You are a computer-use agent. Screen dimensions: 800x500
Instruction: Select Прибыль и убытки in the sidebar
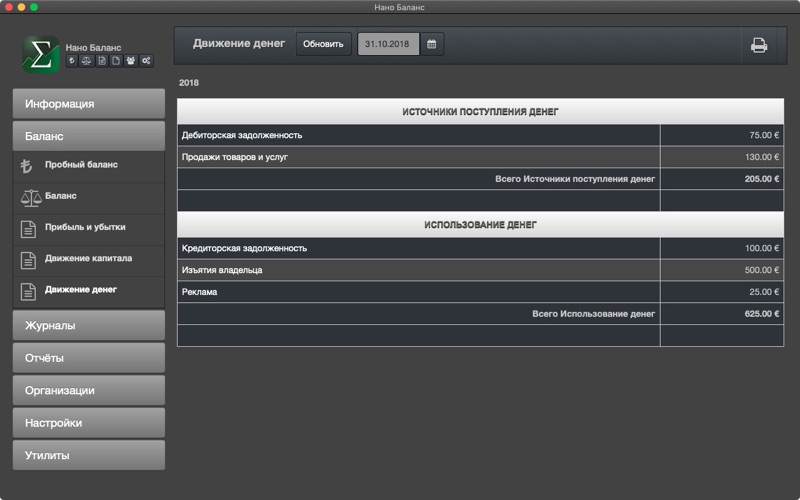click(x=89, y=228)
